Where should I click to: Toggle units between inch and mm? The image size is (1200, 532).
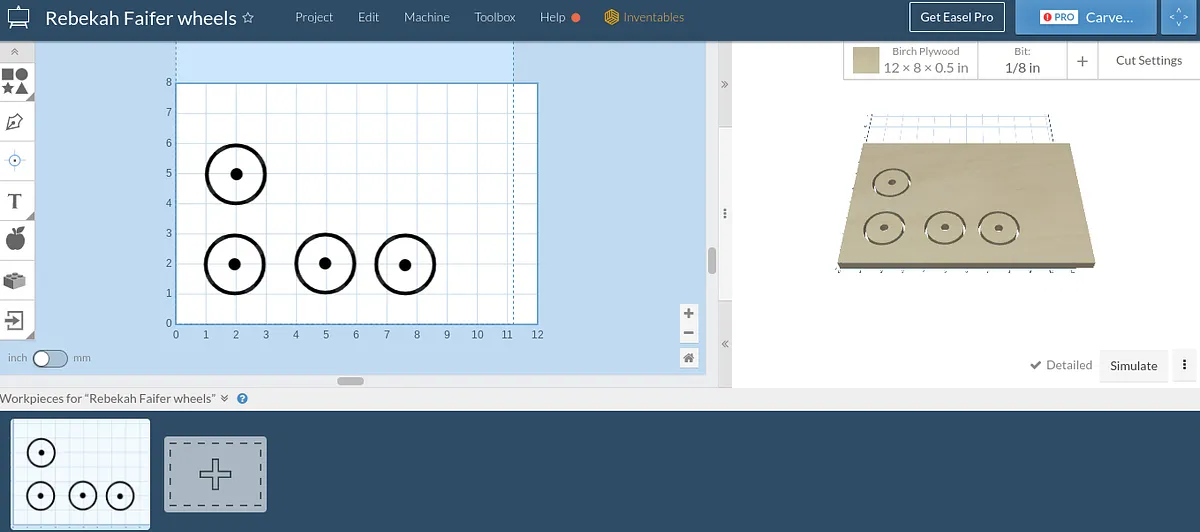pos(49,358)
